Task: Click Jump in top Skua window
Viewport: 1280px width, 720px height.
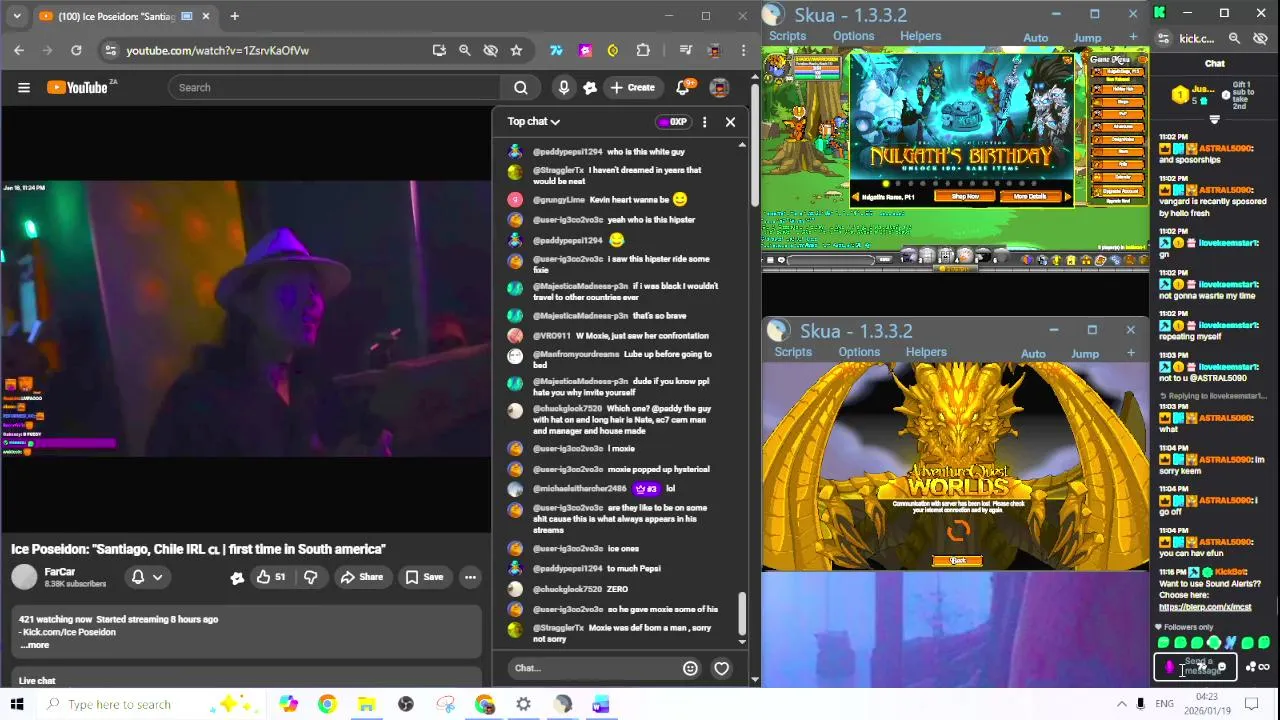Action: [1087, 38]
